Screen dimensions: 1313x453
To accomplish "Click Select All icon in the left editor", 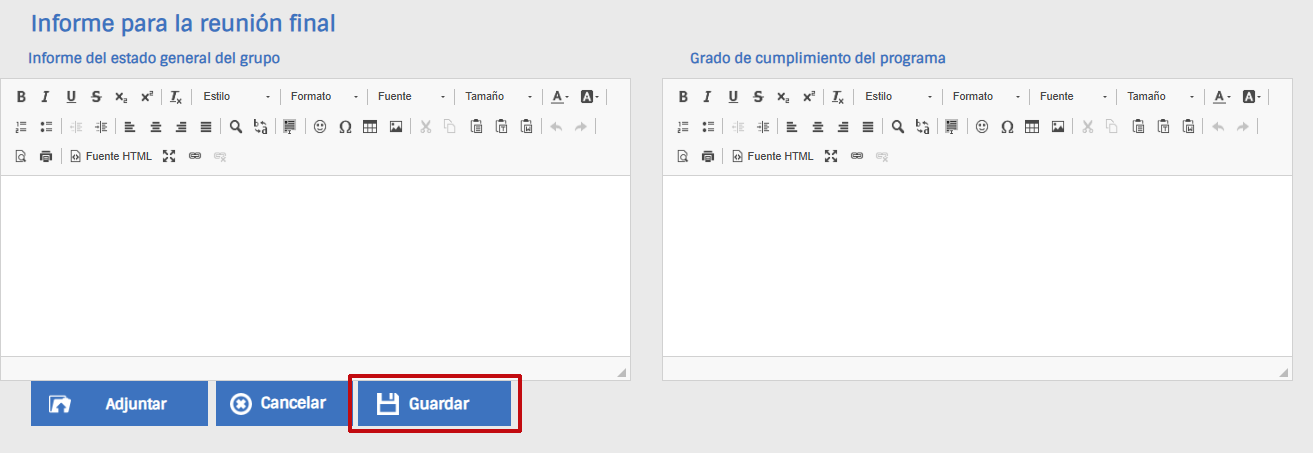I will pyautogui.click(x=290, y=127).
